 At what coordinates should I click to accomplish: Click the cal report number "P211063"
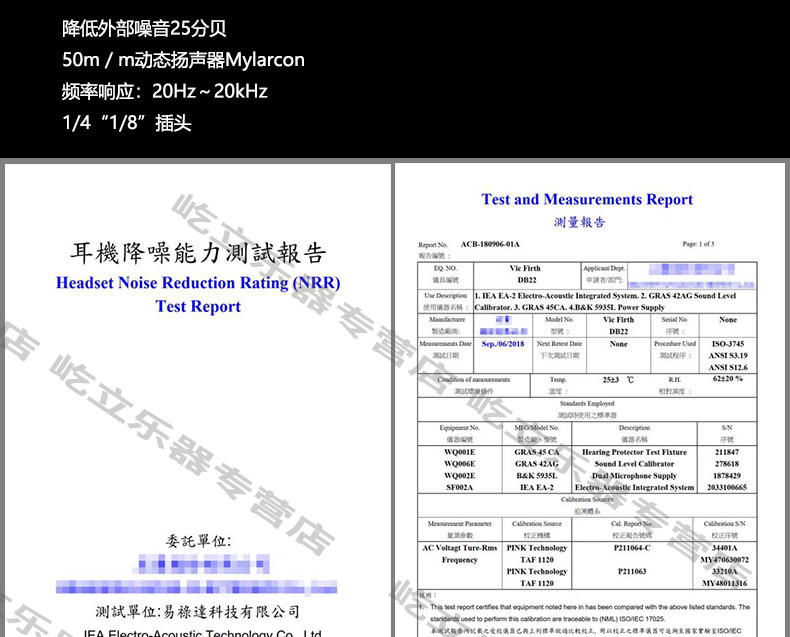tap(632, 571)
